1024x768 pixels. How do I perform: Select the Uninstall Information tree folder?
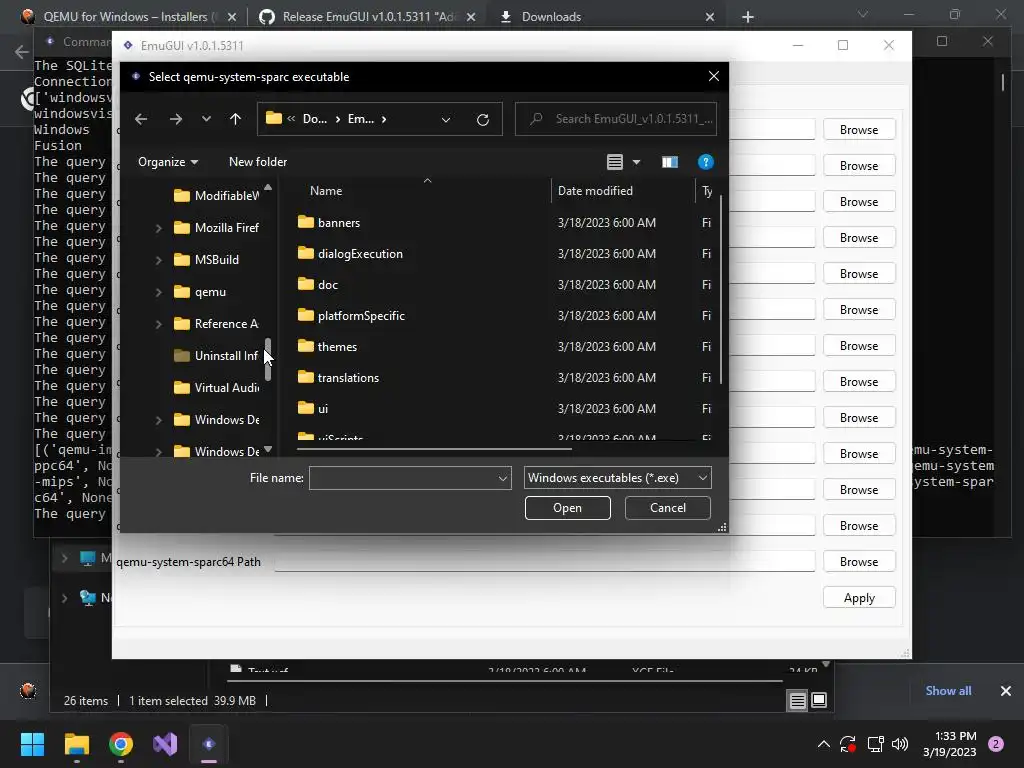click(x=216, y=356)
